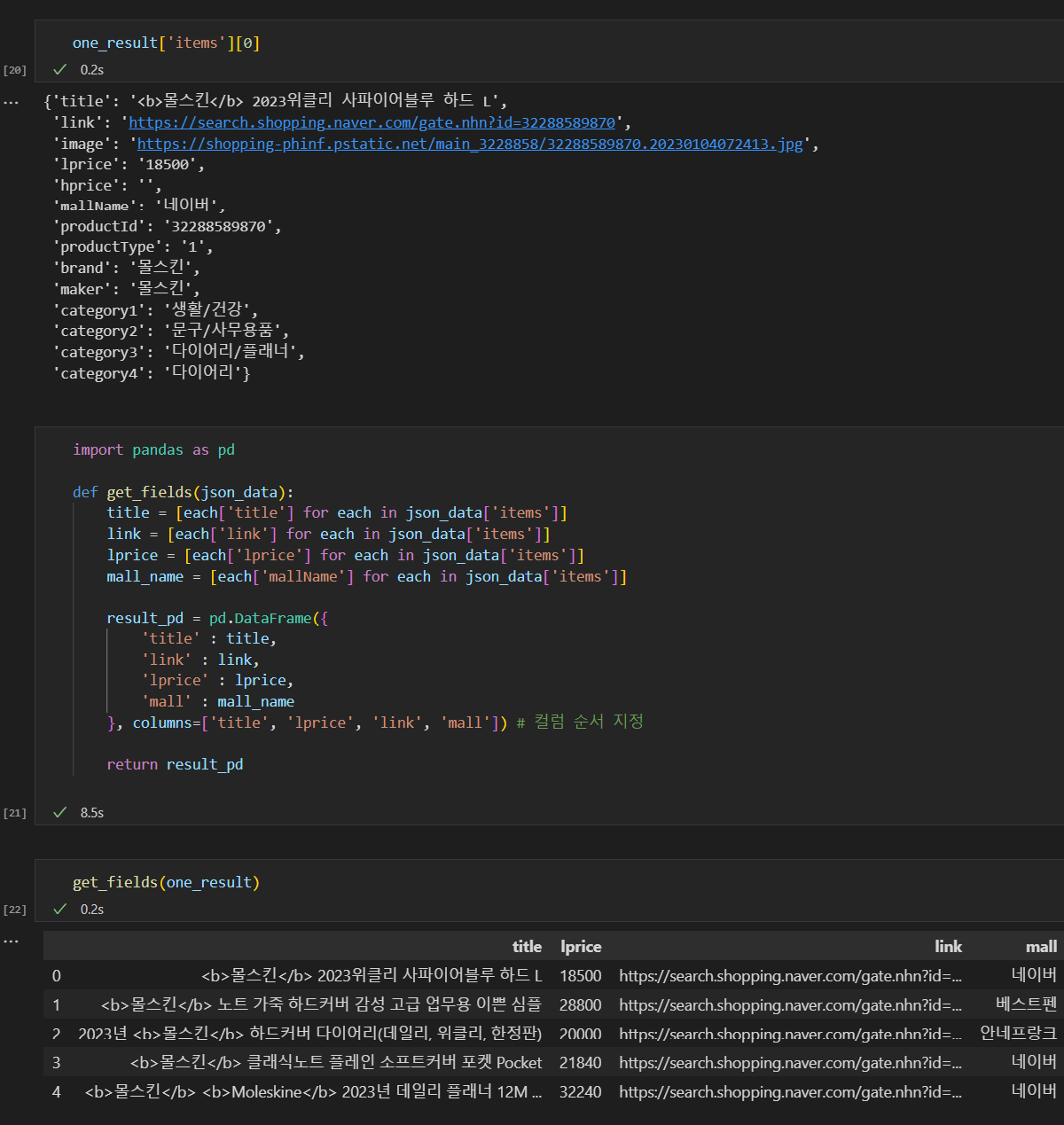The height and width of the screenshot is (1125, 1064).
Task: Place cursor in get_fields(one_result) cell
Action: [166, 882]
